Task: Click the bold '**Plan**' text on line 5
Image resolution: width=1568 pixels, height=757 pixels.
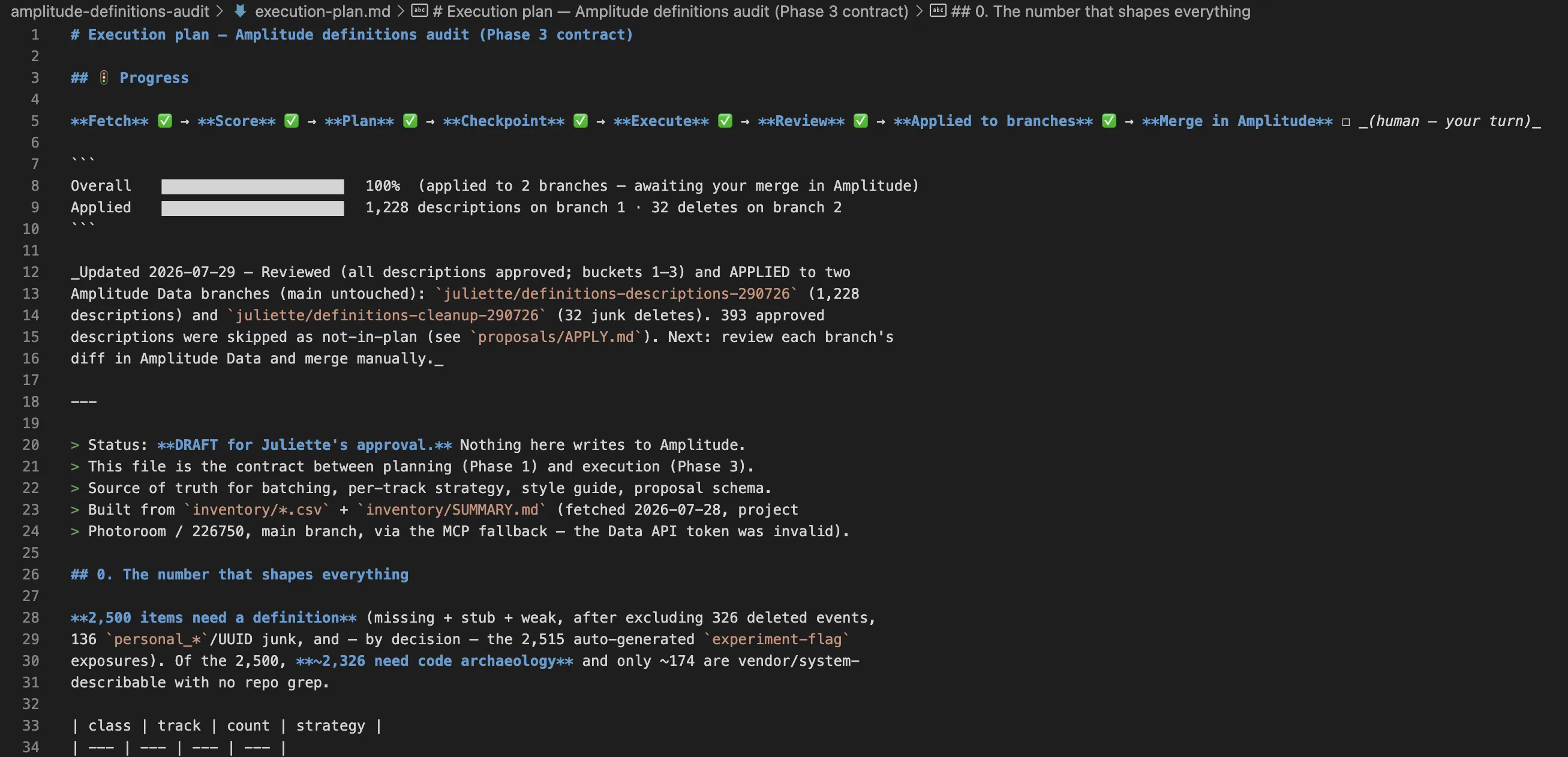Action: [x=359, y=121]
